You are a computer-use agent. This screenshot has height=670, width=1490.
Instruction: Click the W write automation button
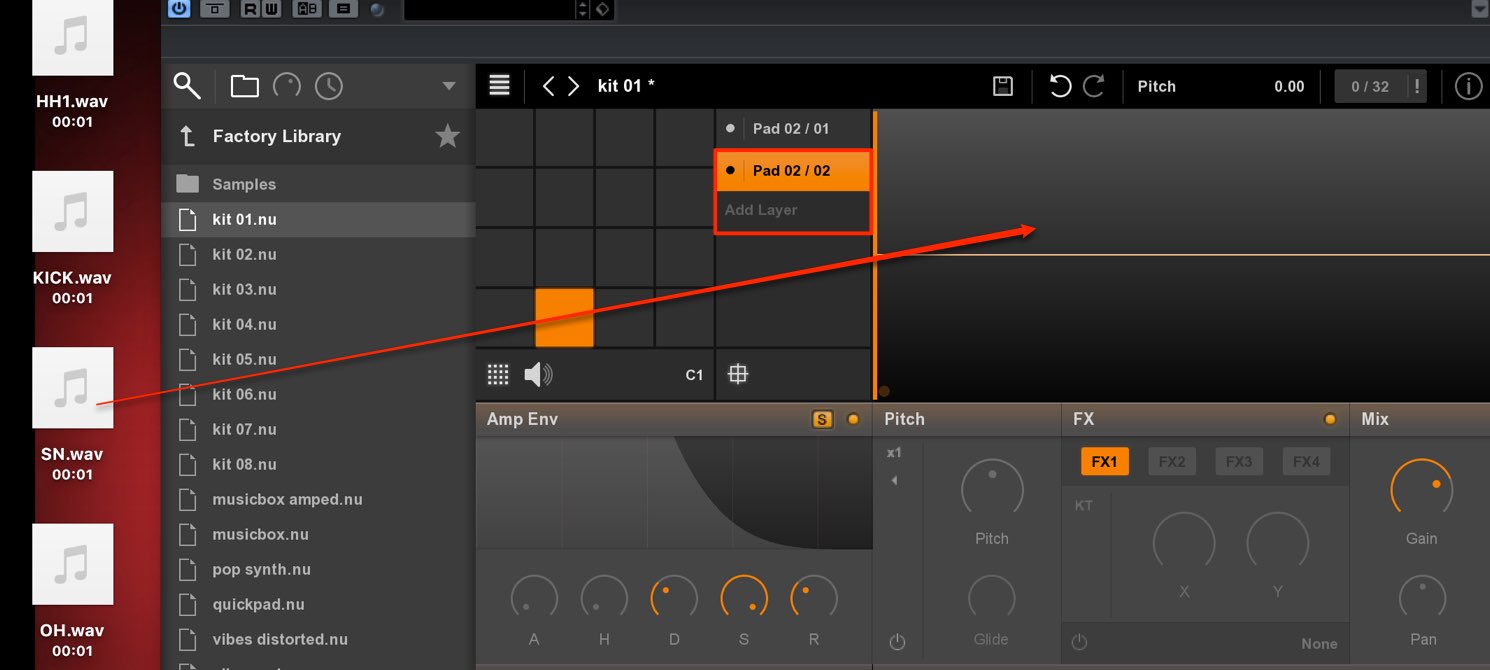point(272,9)
